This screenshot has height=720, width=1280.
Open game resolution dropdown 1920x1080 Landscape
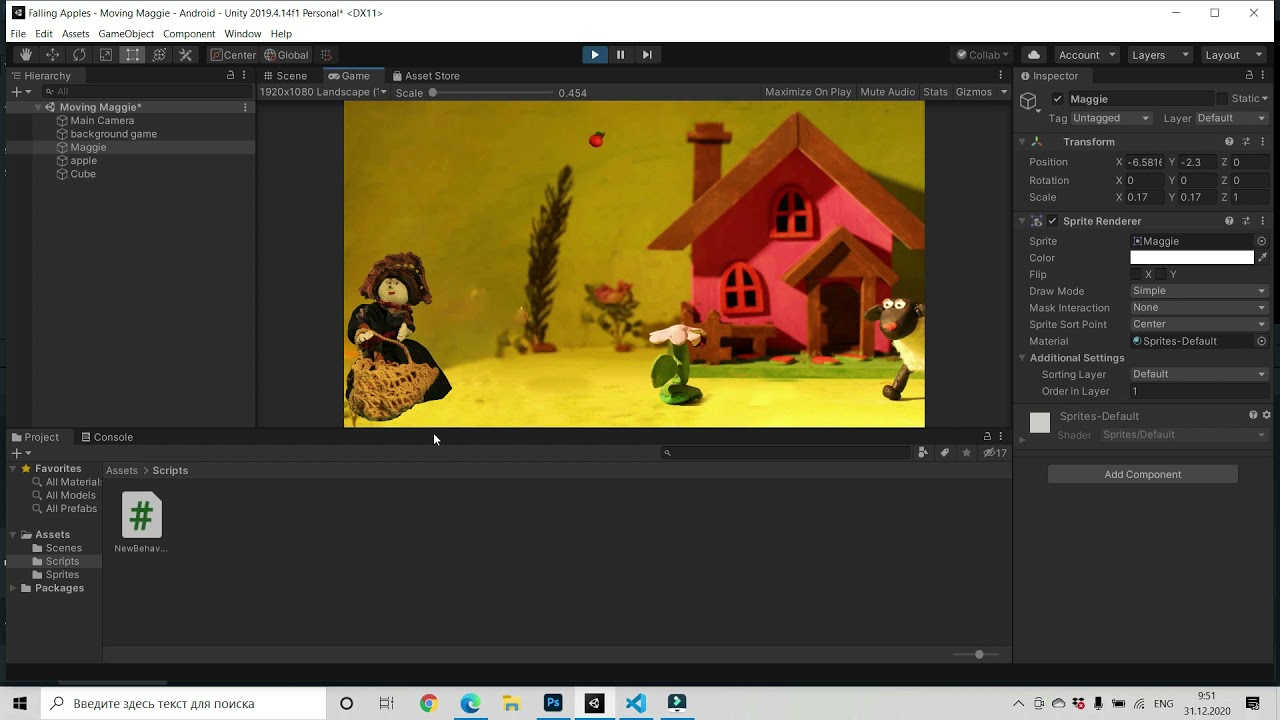323,92
